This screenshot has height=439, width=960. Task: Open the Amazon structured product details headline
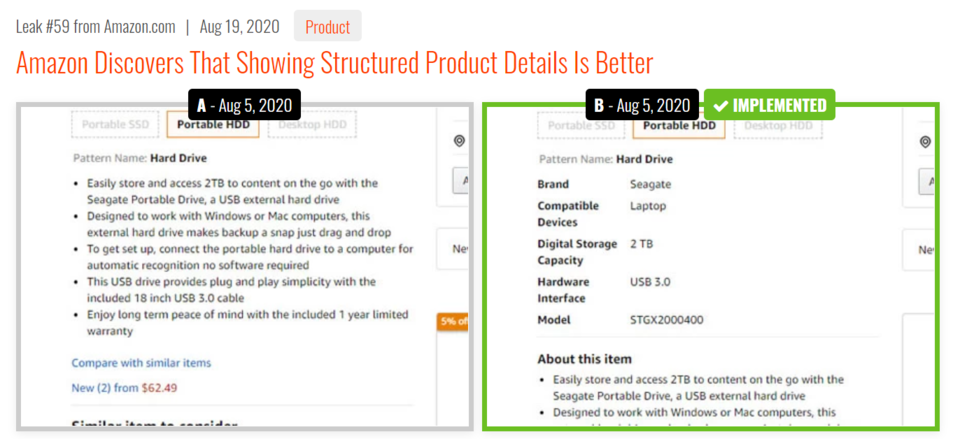pos(334,64)
